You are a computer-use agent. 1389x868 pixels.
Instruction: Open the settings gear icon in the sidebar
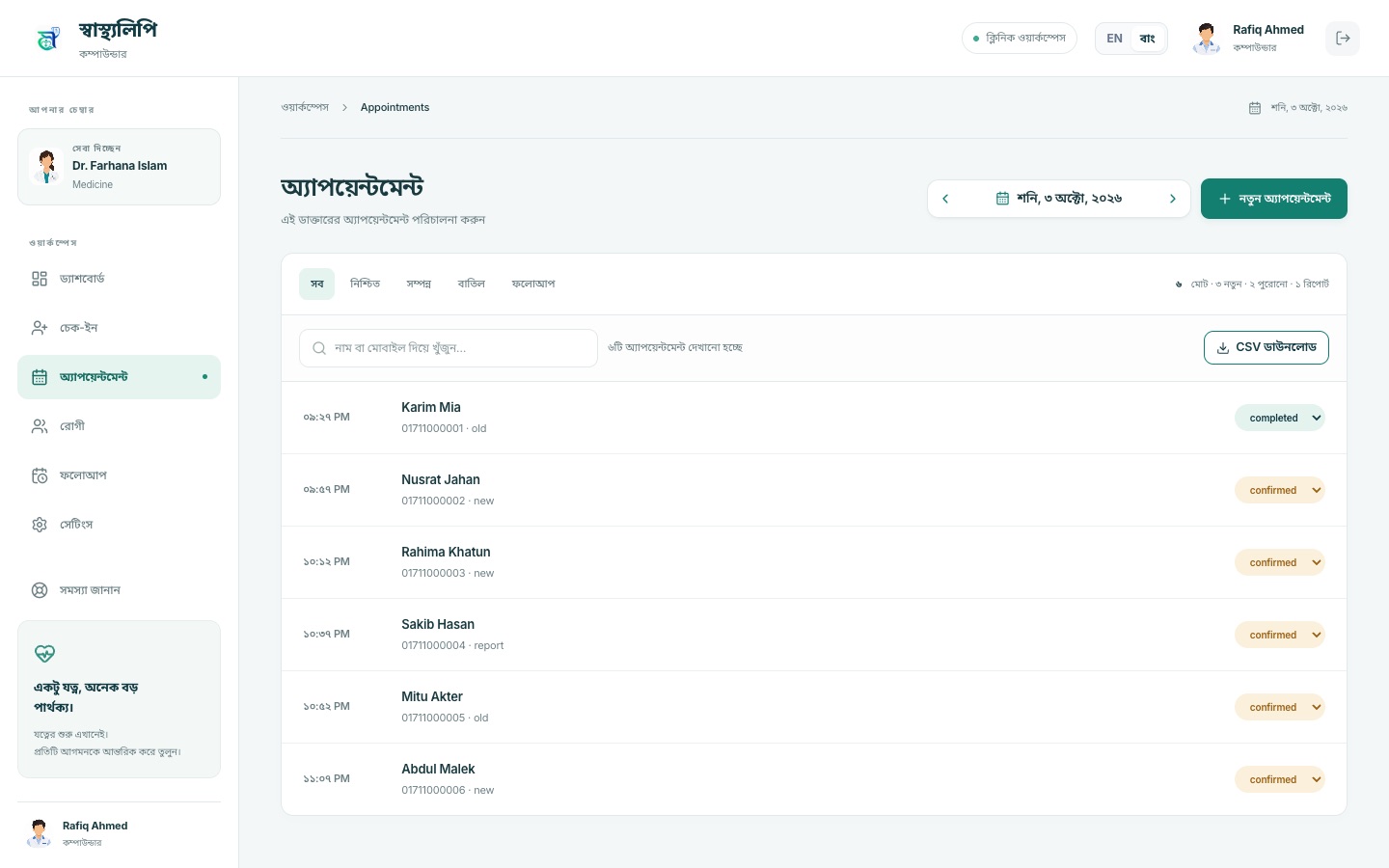point(40,525)
